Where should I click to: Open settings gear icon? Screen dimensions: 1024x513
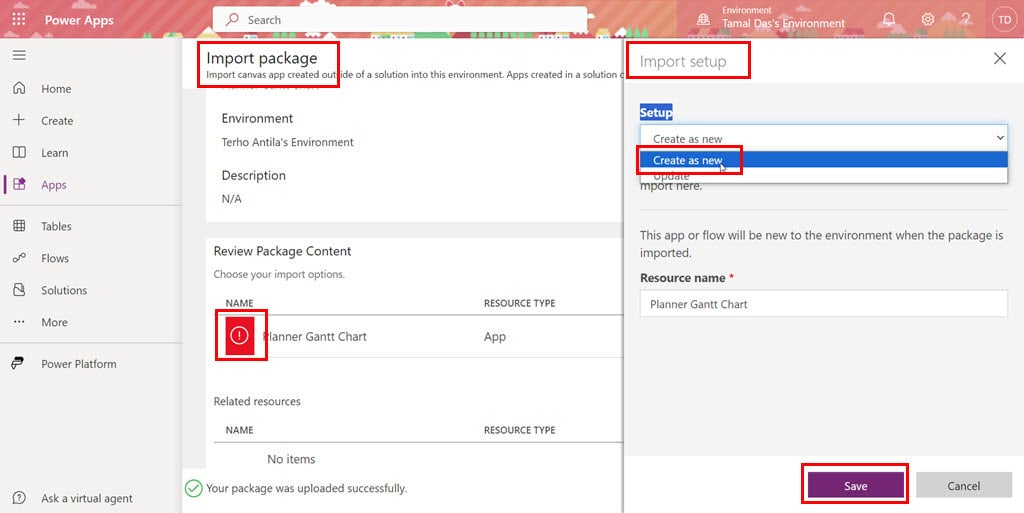click(928, 20)
